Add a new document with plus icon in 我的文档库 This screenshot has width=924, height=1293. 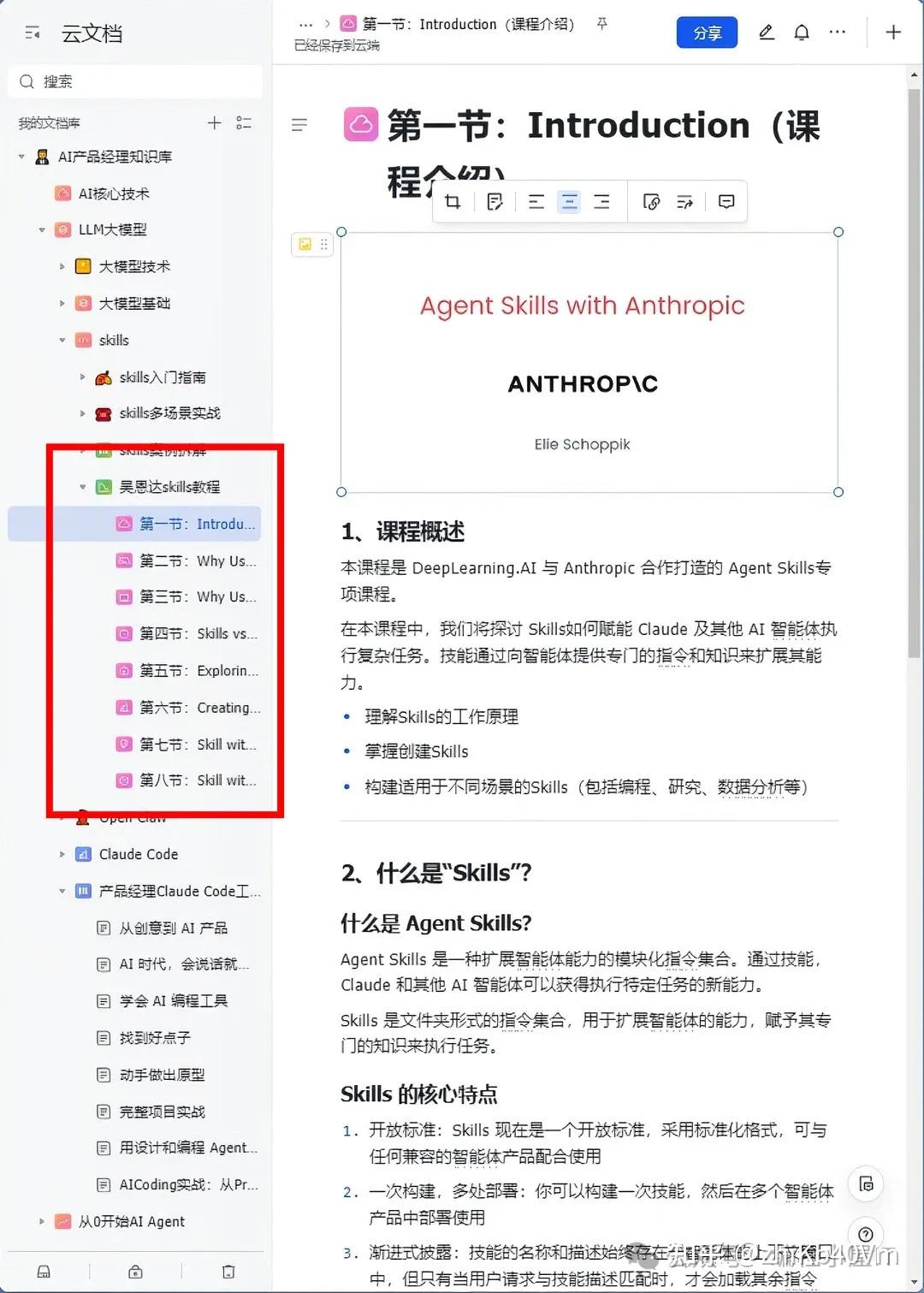pos(215,123)
